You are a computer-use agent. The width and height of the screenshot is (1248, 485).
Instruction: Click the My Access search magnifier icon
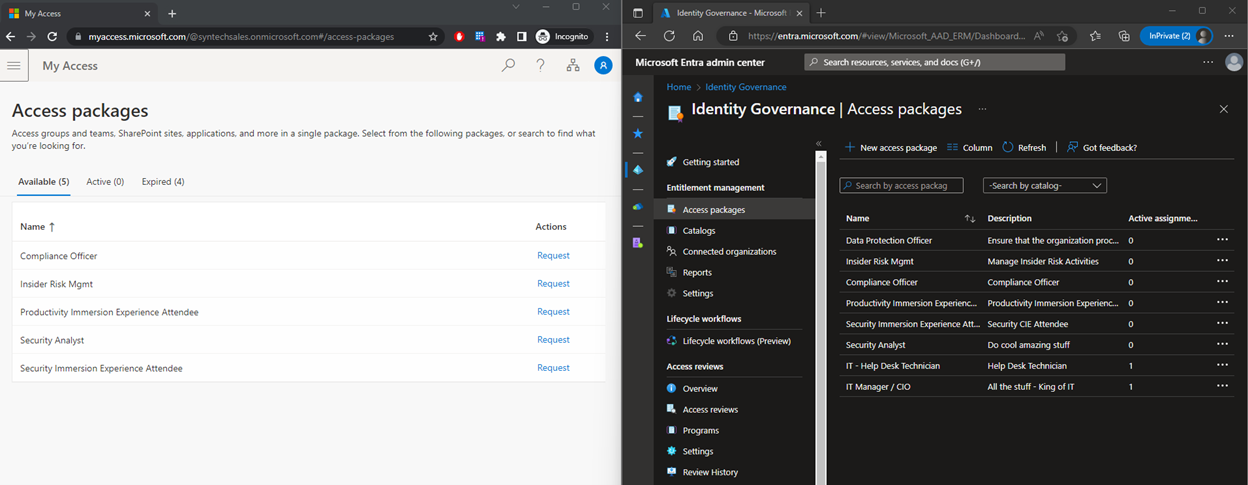tap(508, 65)
